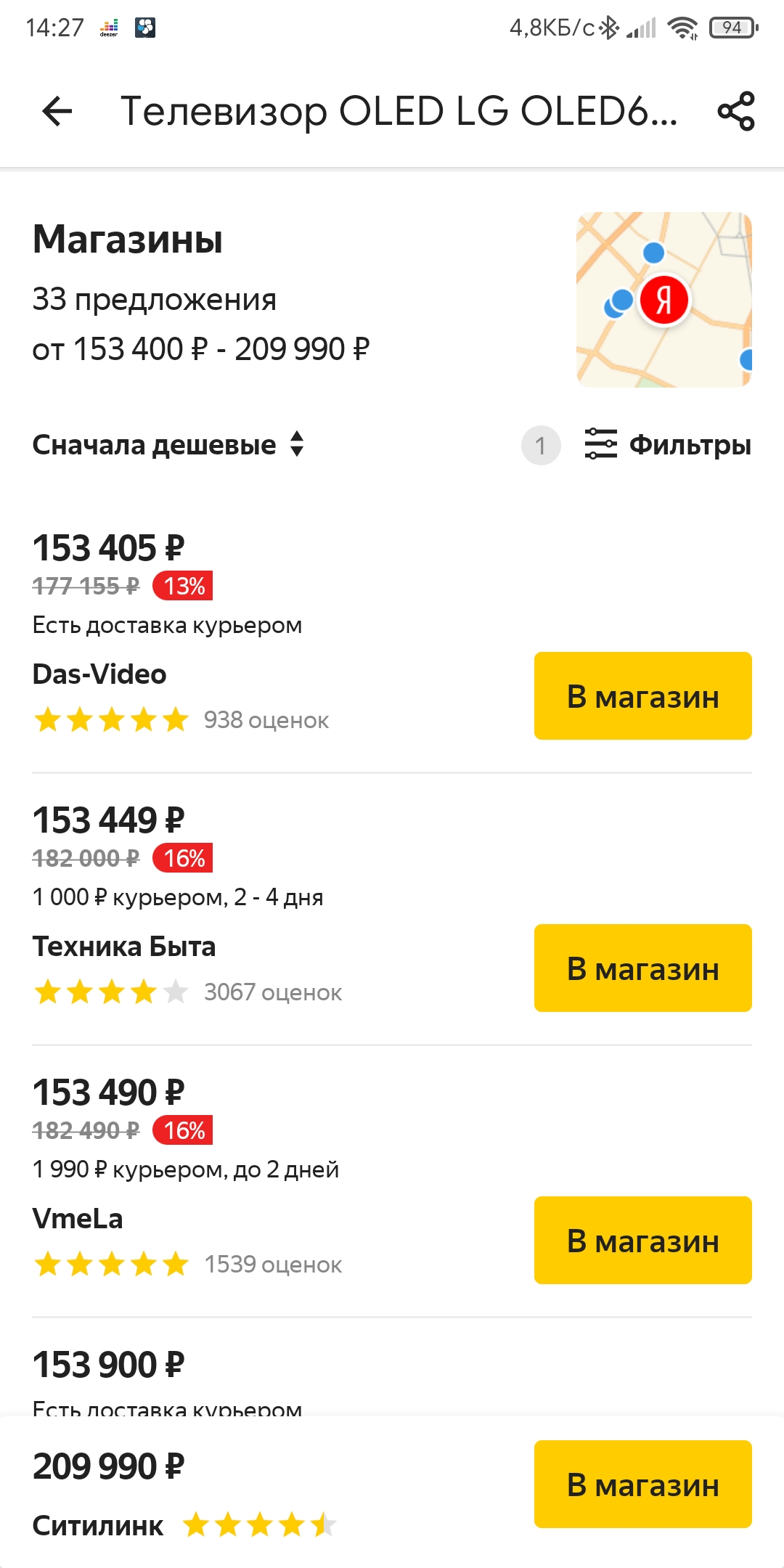Image resolution: width=784 pixels, height=1568 pixels.
Task: Tap the sort up-down arrows icon
Action: coord(297,444)
